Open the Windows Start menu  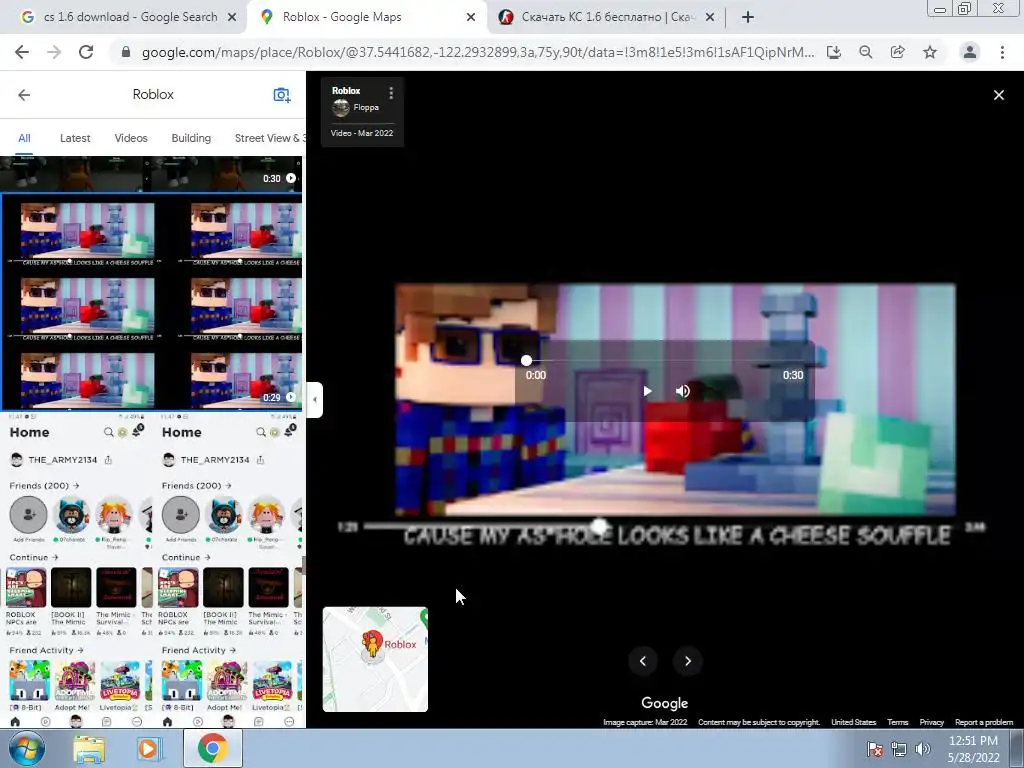[x=26, y=748]
